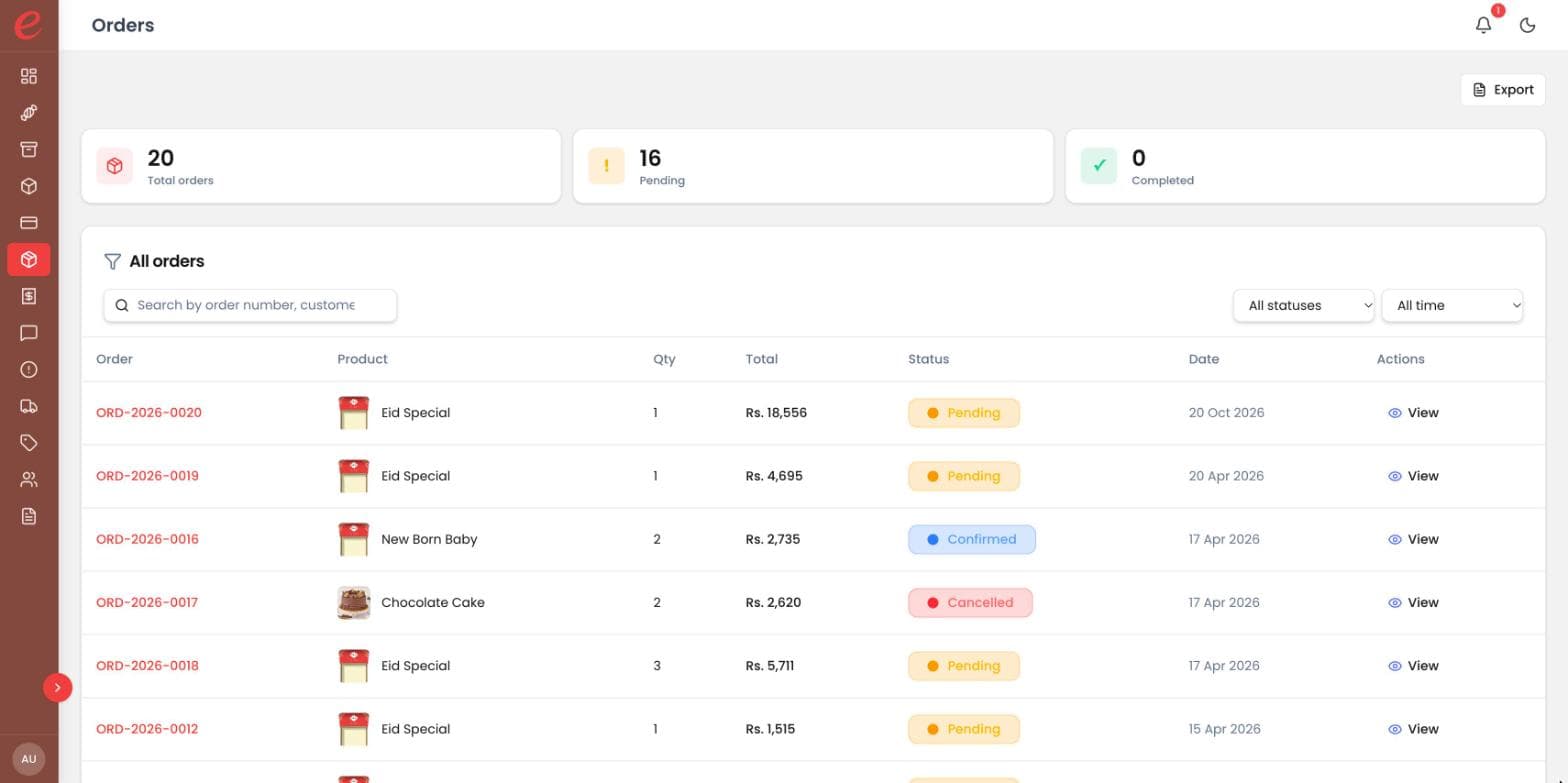Viewport: 1568px width, 783px height.
Task: Open the archive box sidebar icon
Action: tap(29, 149)
